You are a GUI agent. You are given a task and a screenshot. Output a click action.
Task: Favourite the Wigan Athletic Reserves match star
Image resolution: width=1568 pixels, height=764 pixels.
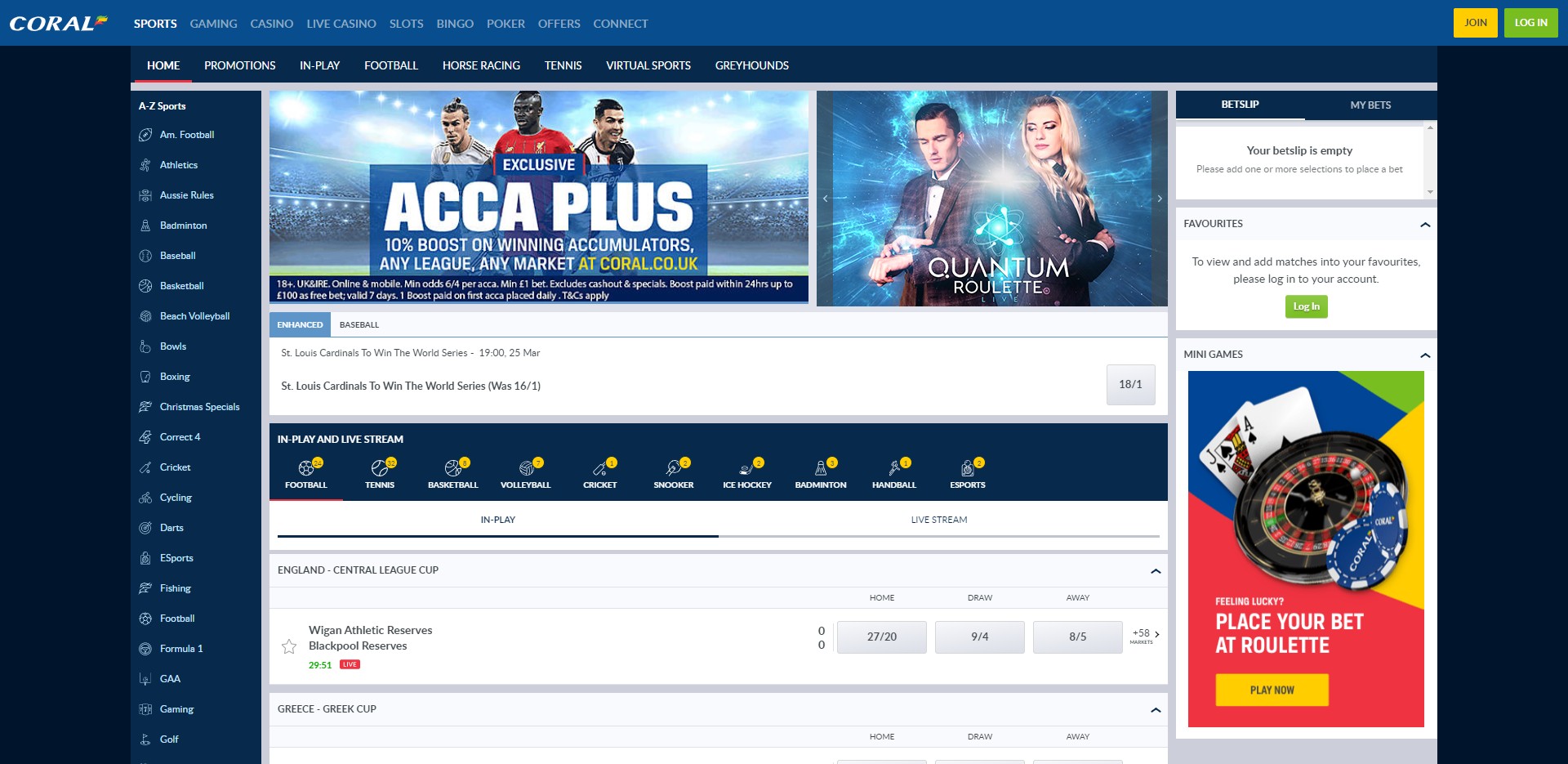(289, 646)
